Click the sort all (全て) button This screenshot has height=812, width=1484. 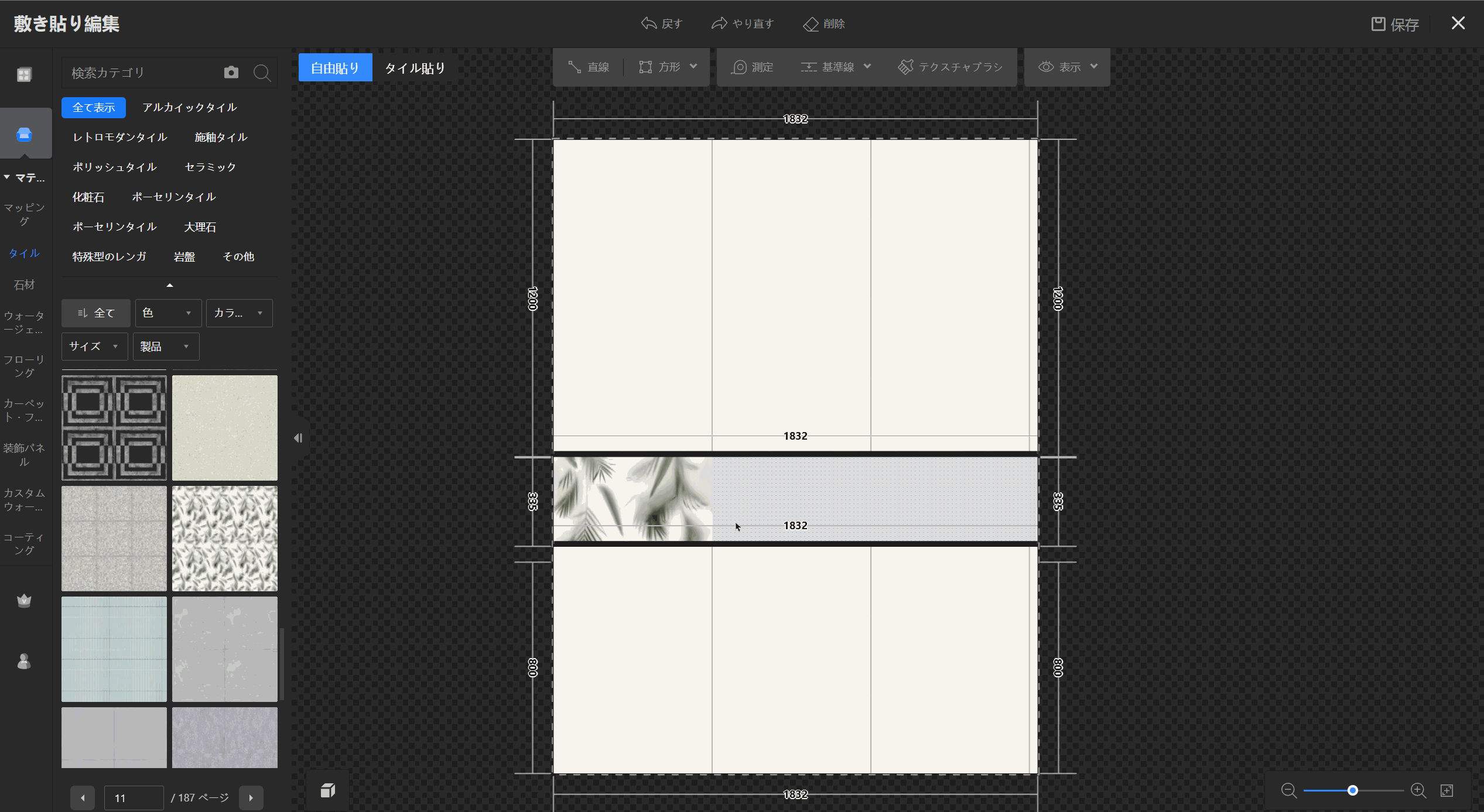coord(96,313)
